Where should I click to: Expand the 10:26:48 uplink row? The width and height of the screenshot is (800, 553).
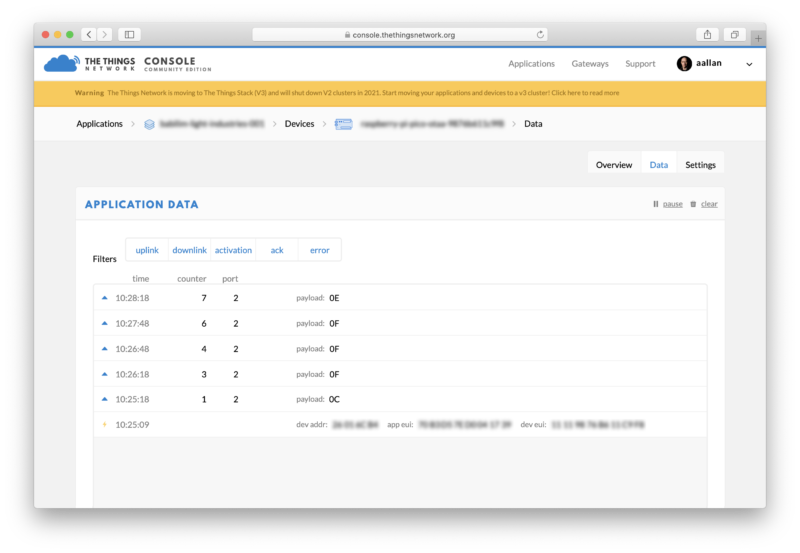pyautogui.click(x=400, y=349)
